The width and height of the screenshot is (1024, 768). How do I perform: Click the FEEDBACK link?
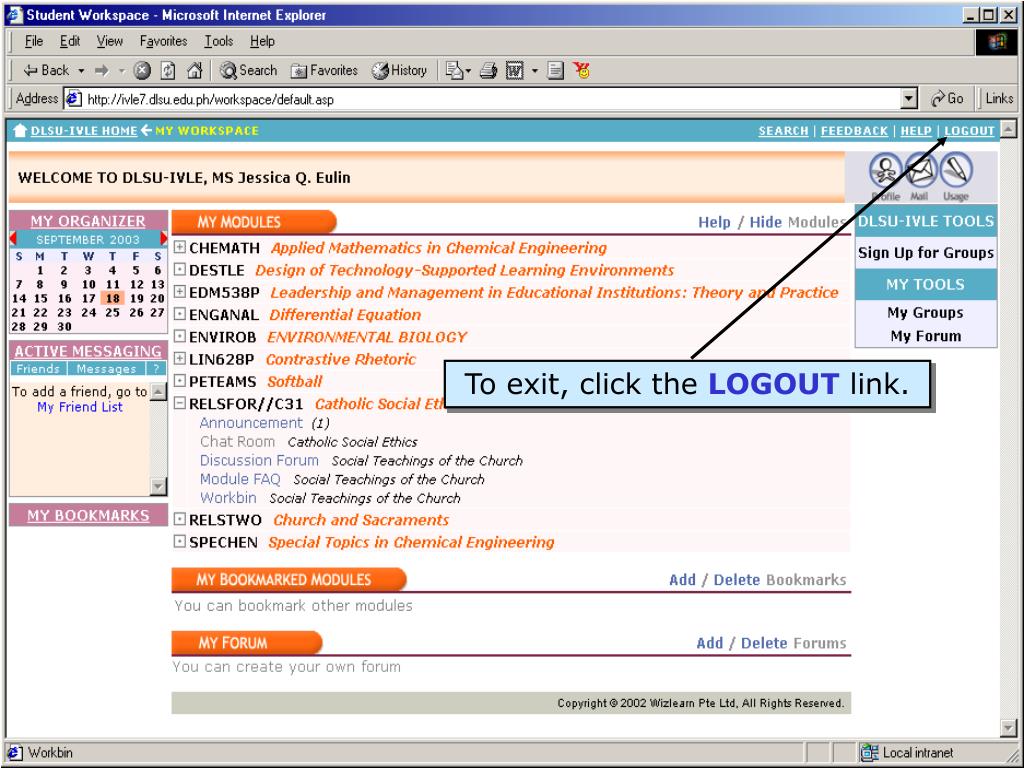tap(854, 131)
